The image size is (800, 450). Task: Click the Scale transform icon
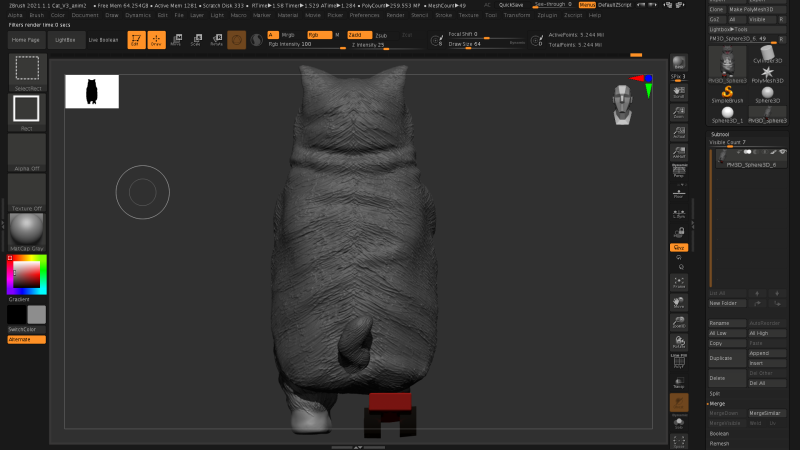click(x=196, y=40)
